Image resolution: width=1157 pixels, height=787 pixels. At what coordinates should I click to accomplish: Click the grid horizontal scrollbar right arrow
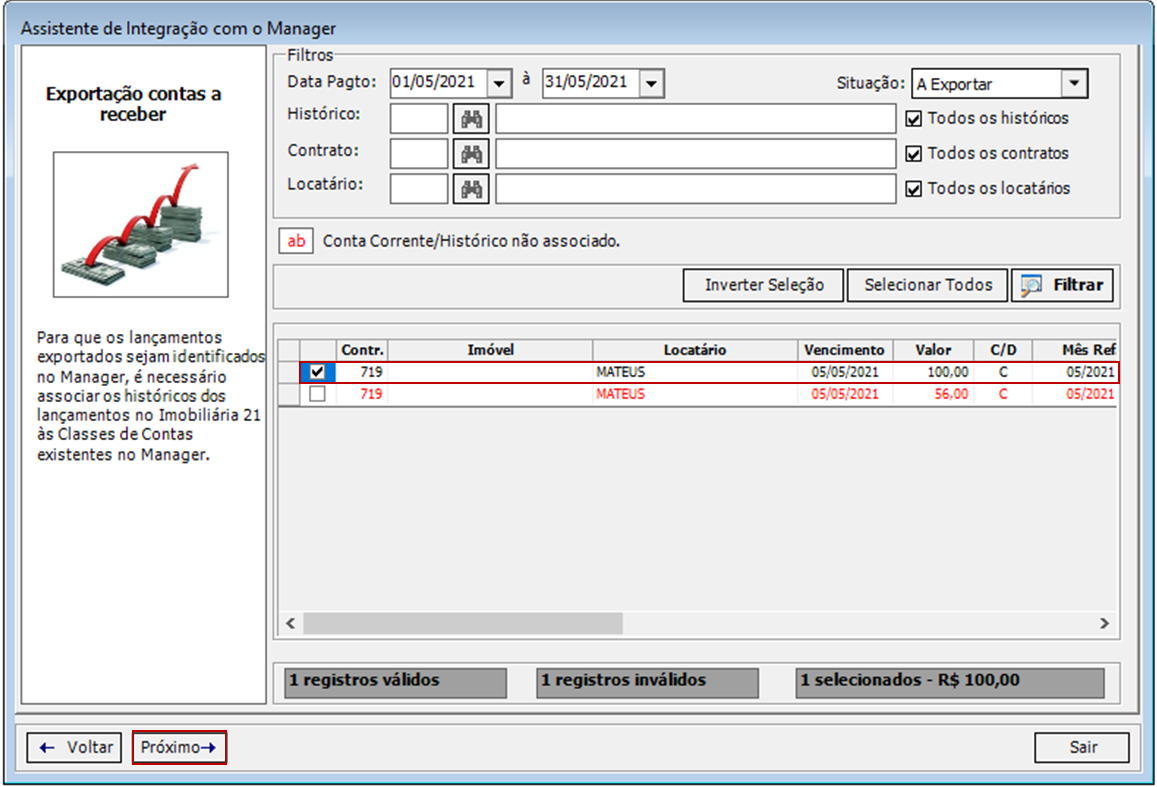pos(1105,623)
